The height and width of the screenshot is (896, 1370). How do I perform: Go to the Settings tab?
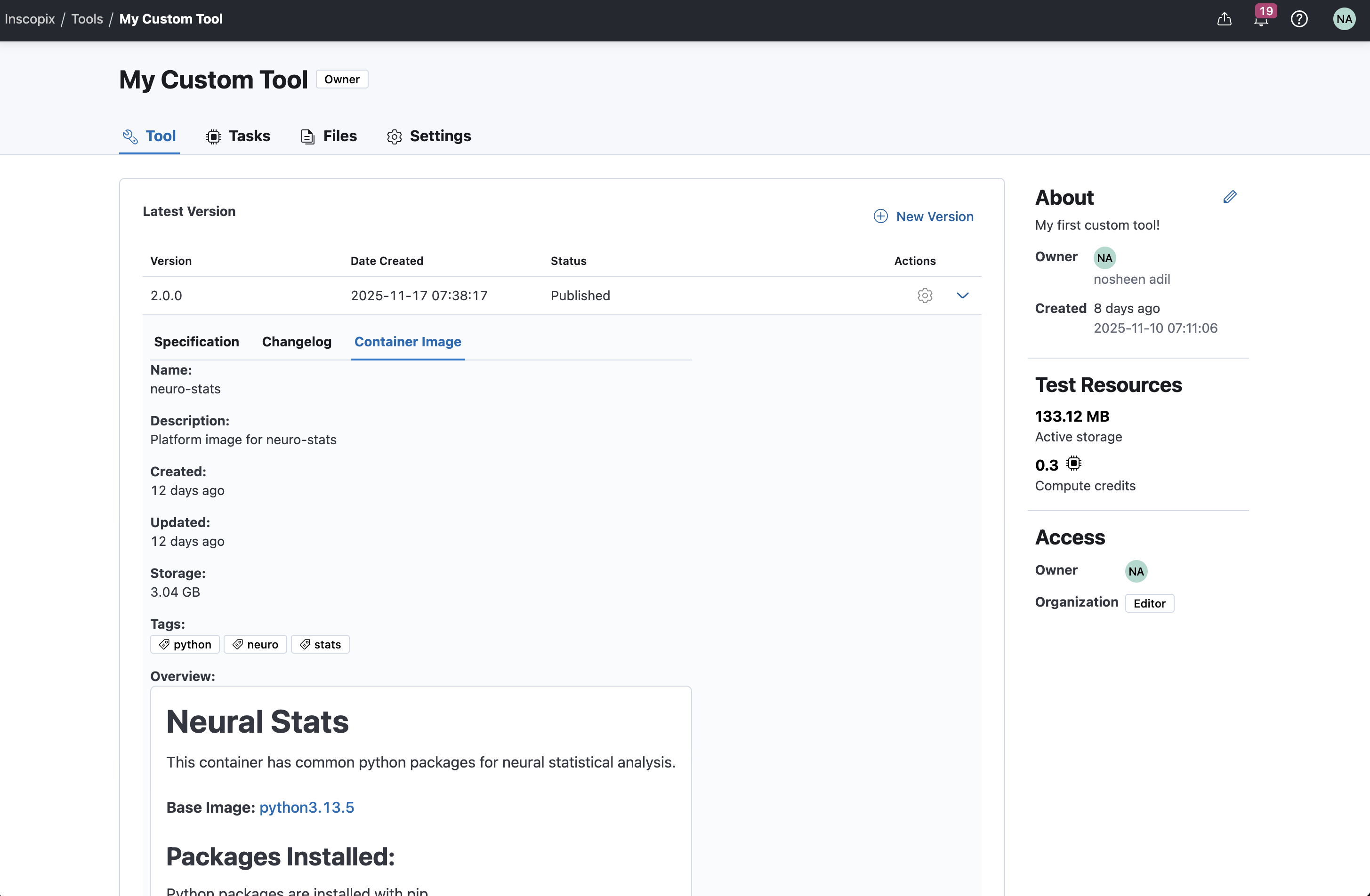429,136
